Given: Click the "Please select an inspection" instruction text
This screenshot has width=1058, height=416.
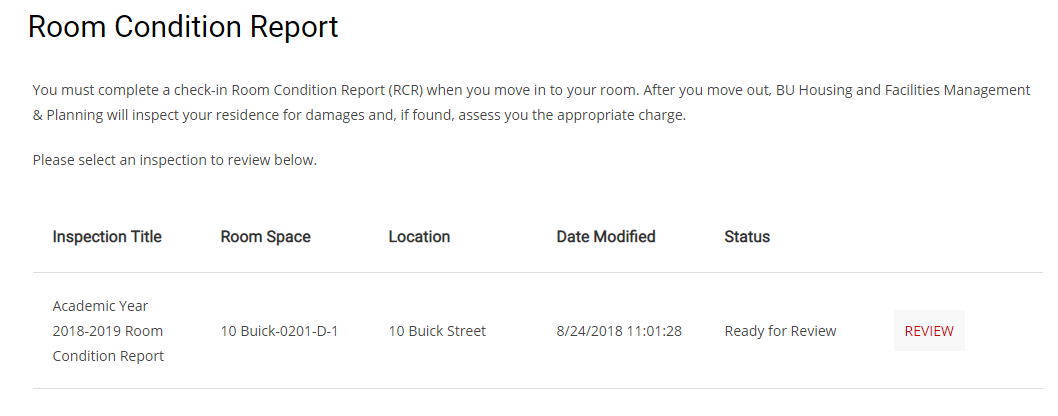Looking at the screenshot, I should pyautogui.click(x=175, y=160).
